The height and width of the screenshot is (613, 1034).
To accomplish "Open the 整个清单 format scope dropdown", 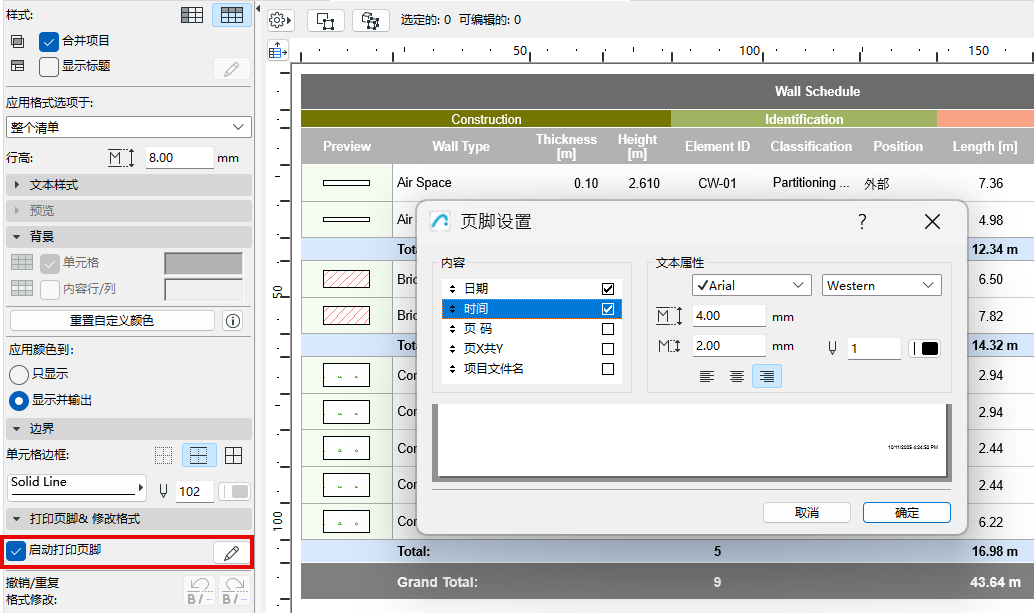I will (129, 127).
